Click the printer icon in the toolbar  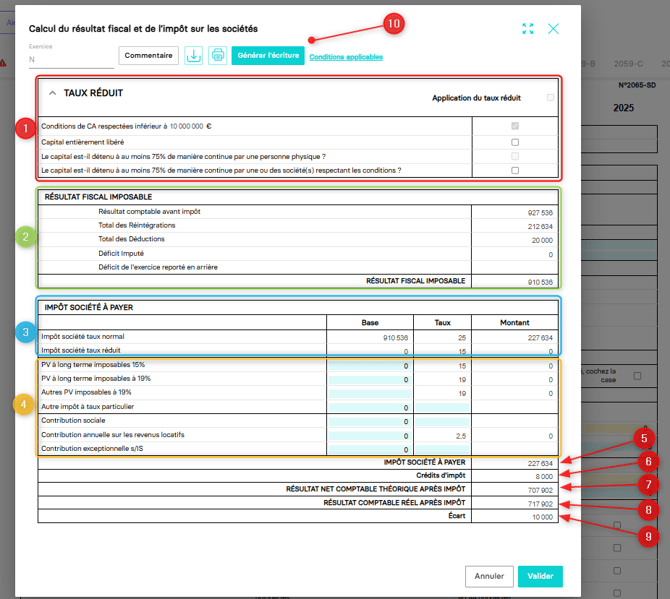point(217,56)
